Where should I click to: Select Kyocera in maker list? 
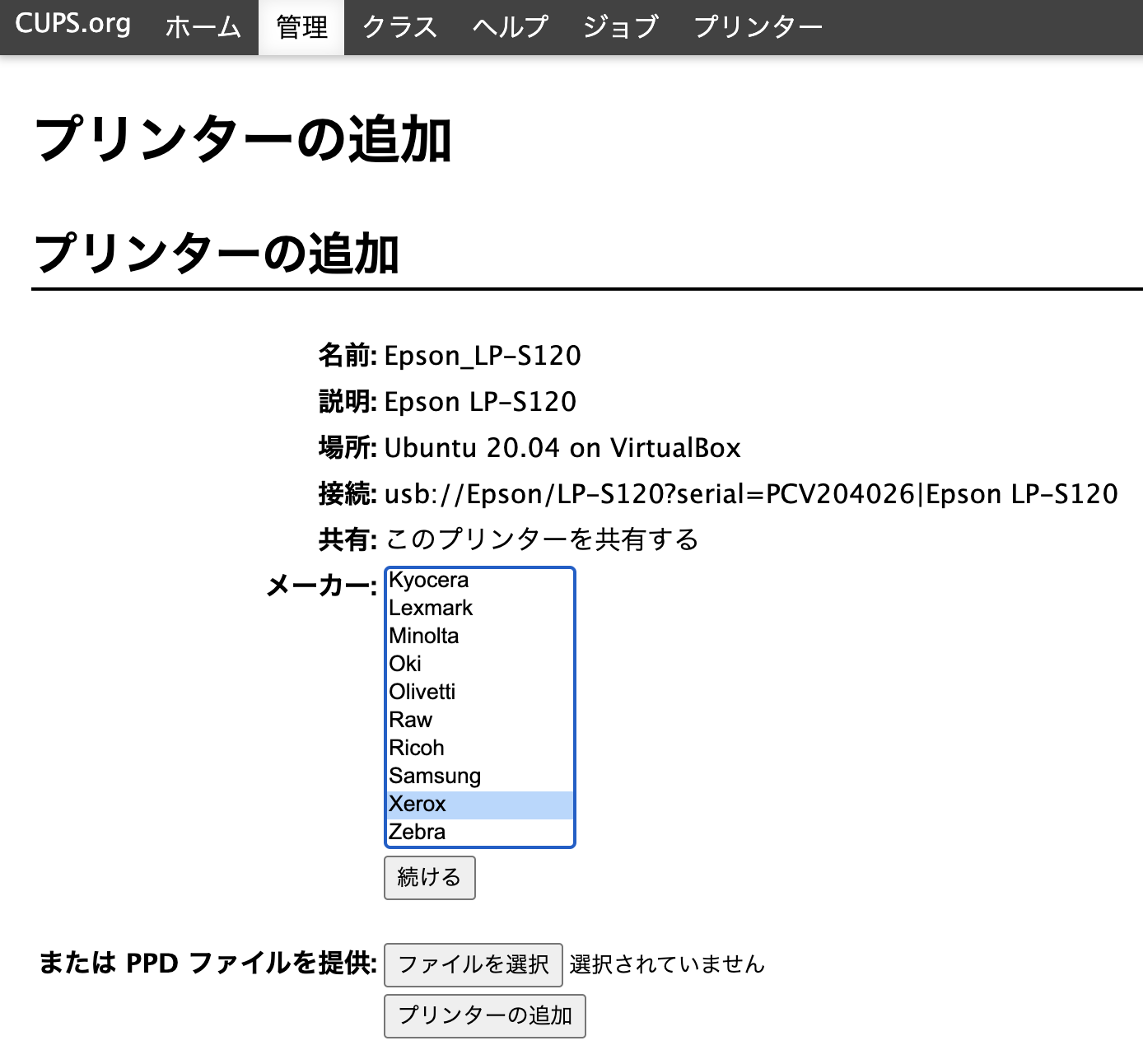(480, 580)
